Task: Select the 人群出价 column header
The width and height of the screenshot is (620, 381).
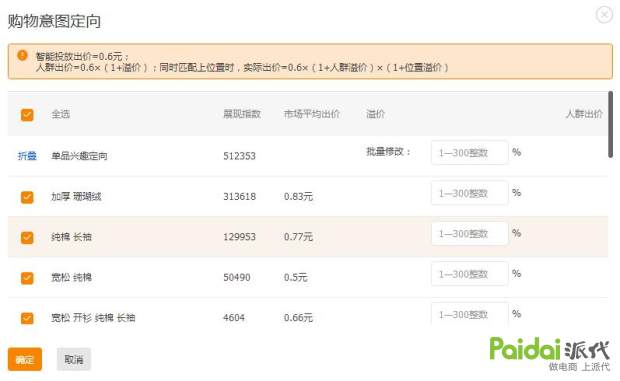Action: point(584,114)
